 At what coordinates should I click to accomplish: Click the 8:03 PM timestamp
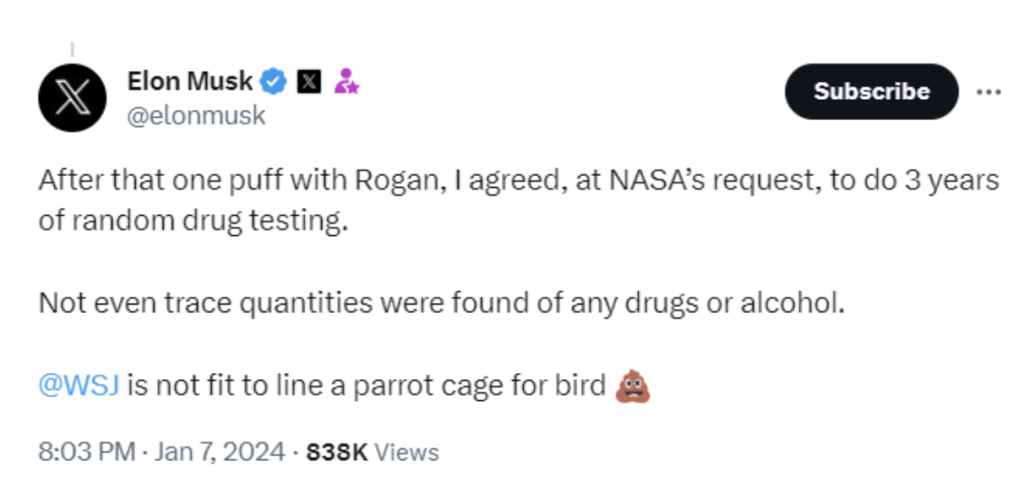pyautogui.click(x=87, y=452)
